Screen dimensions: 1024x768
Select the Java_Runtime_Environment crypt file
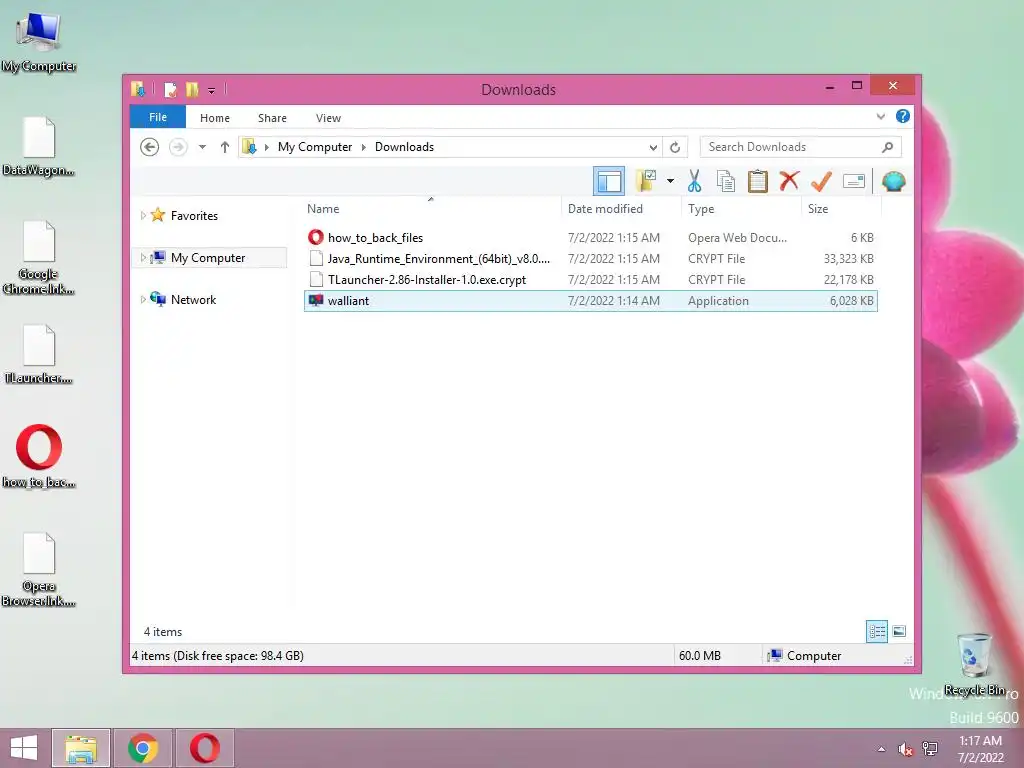pos(590,259)
